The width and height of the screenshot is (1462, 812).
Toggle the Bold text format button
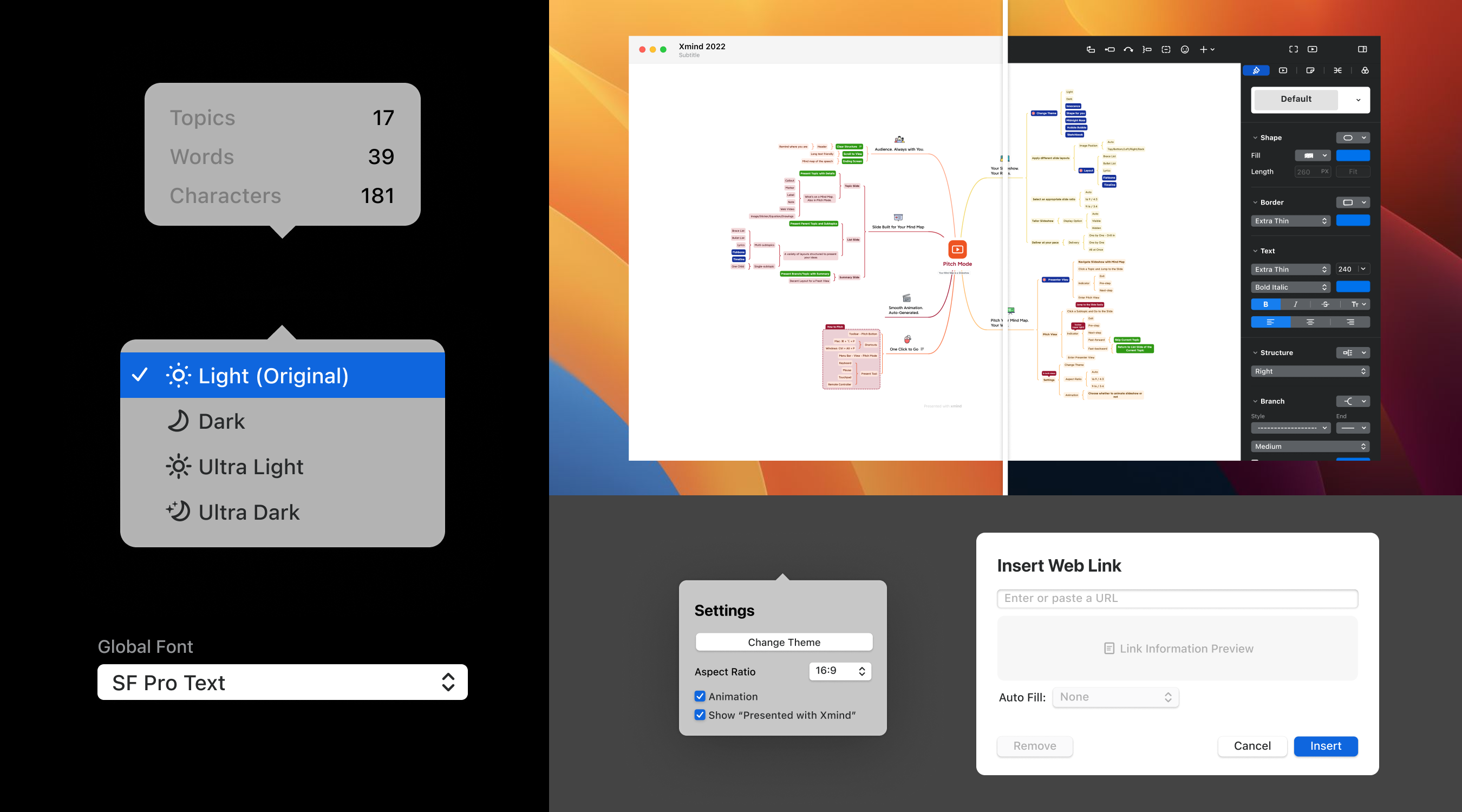(1265, 304)
